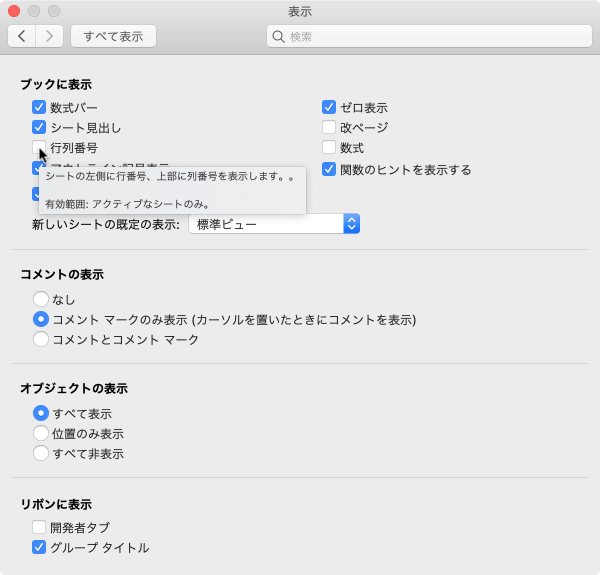Toggle the 数式バー checkbox
Image resolution: width=600 pixels, height=575 pixels.
39,107
